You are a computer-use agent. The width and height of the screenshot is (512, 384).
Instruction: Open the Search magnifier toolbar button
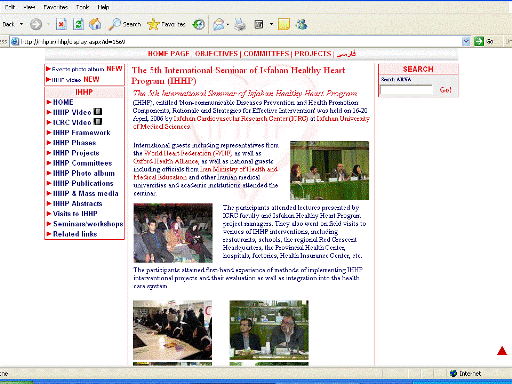tap(125, 24)
